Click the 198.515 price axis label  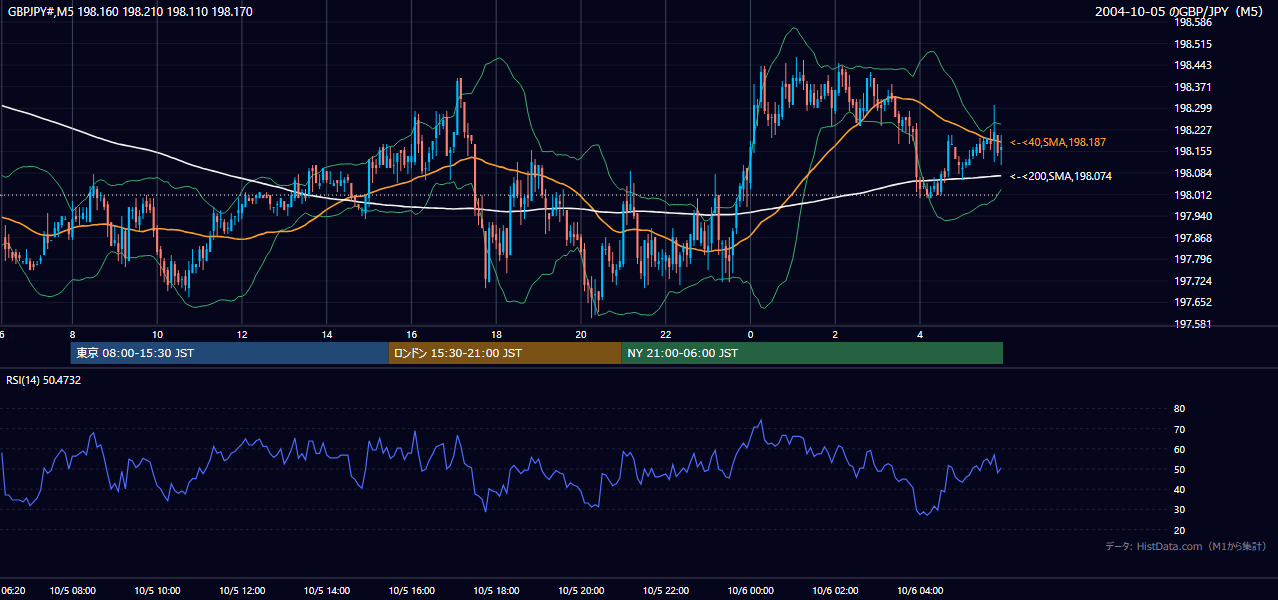tap(1194, 44)
